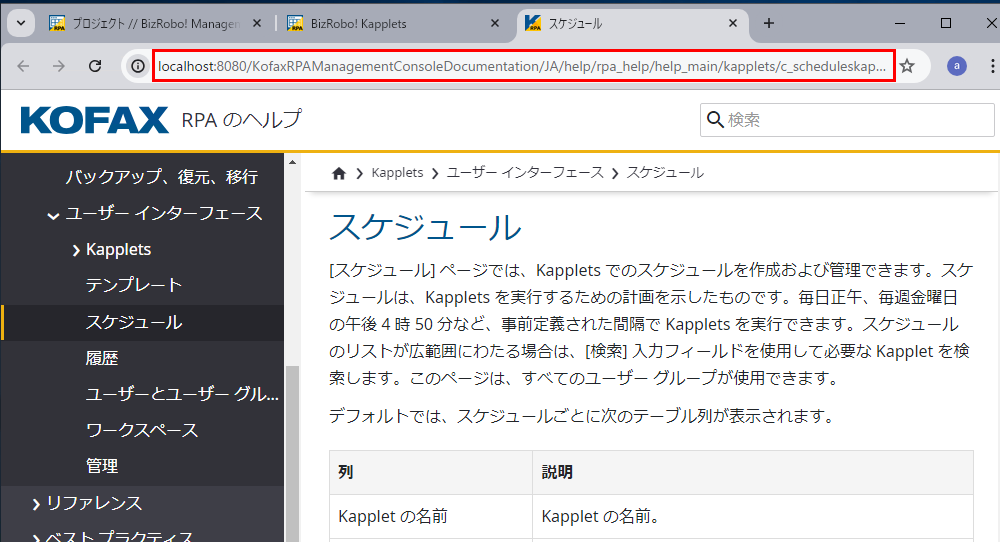The image size is (1000, 542).
Task: Maximize the browser window
Action: pyautogui.click(x=946, y=24)
